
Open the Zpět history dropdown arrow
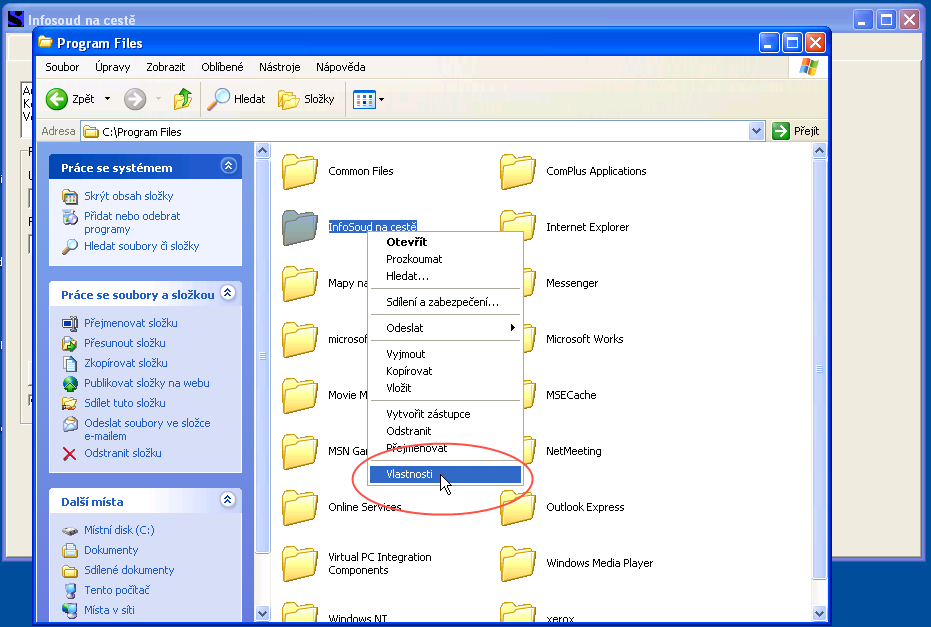coord(107,99)
